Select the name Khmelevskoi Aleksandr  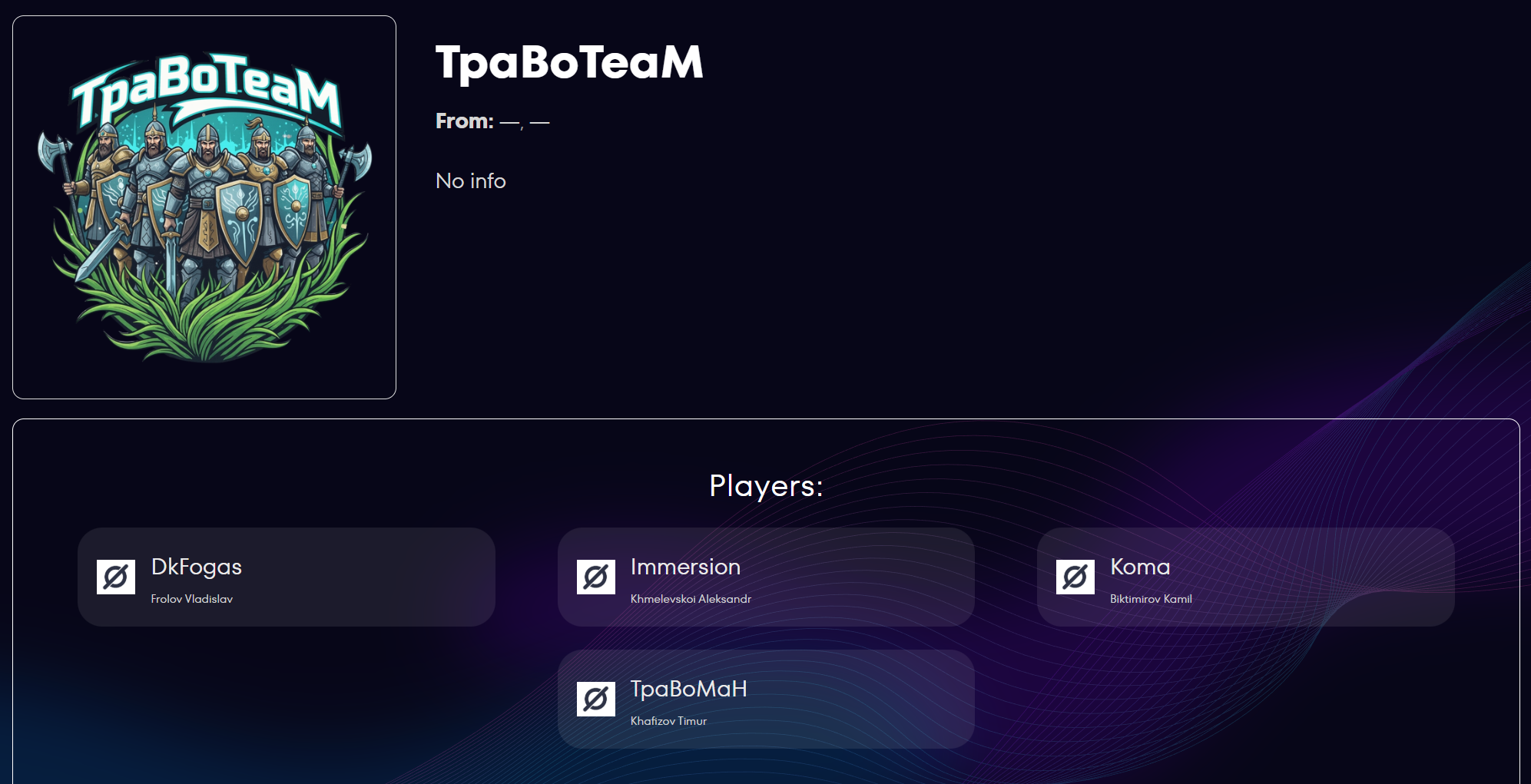(691, 599)
